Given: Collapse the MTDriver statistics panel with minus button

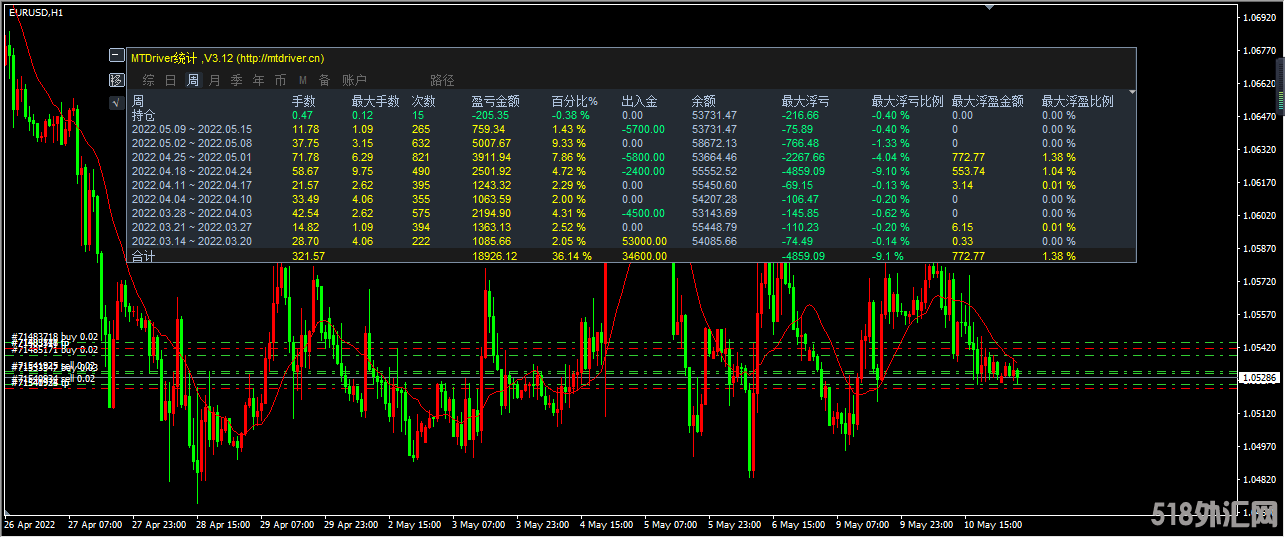Looking at the screenshot, I should pyautogui.click(x=117, y=57).
